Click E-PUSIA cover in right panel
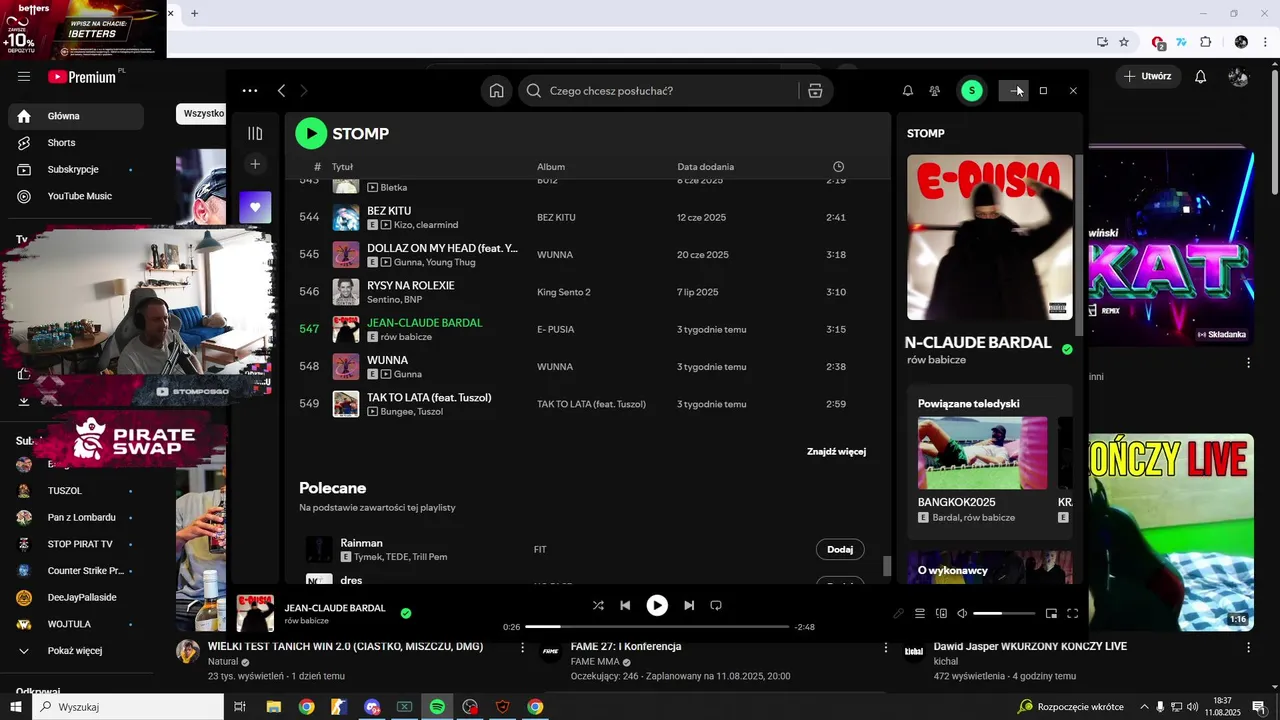1280x720 pixels. tap(990, 237)
